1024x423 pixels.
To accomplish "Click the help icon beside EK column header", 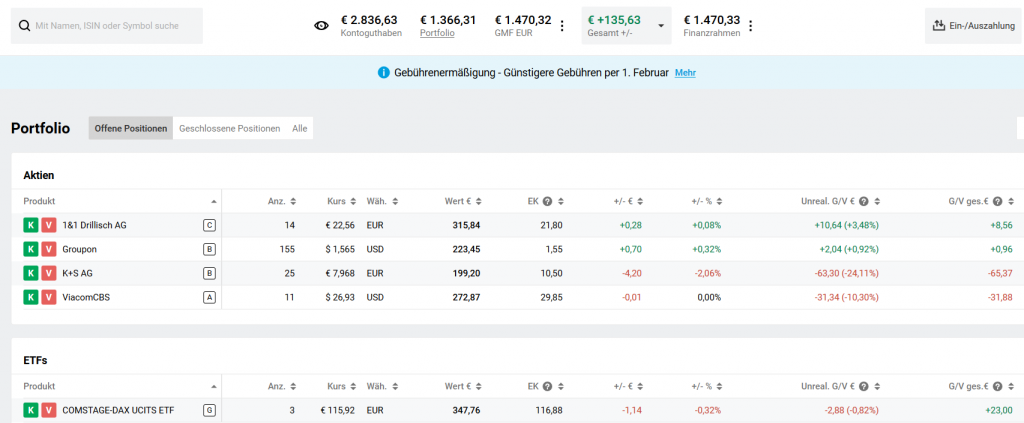I will pyautogui.click(x=548, y=201).
